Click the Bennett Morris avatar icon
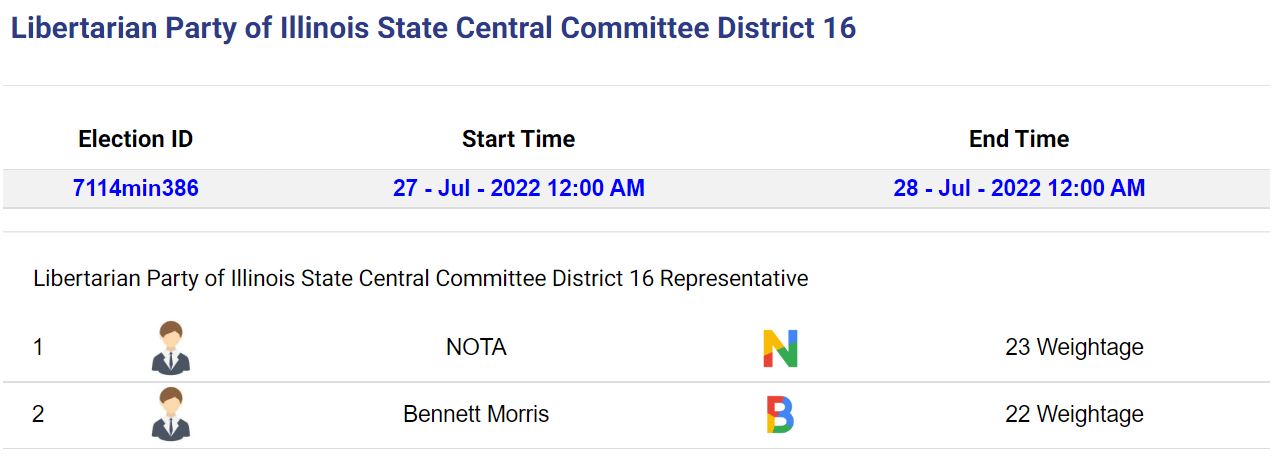Viewport: 1276px width, 467px height. (x=171, y=414)
